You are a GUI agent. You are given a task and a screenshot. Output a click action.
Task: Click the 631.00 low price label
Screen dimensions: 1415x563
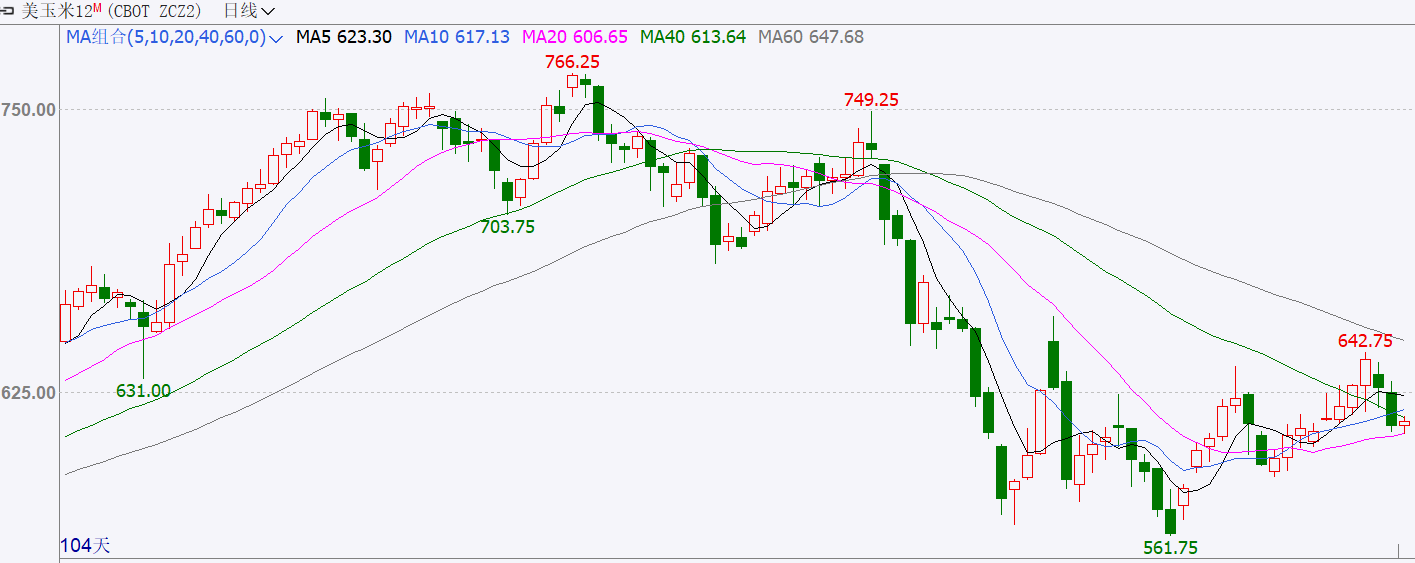[x=143, y=391]
